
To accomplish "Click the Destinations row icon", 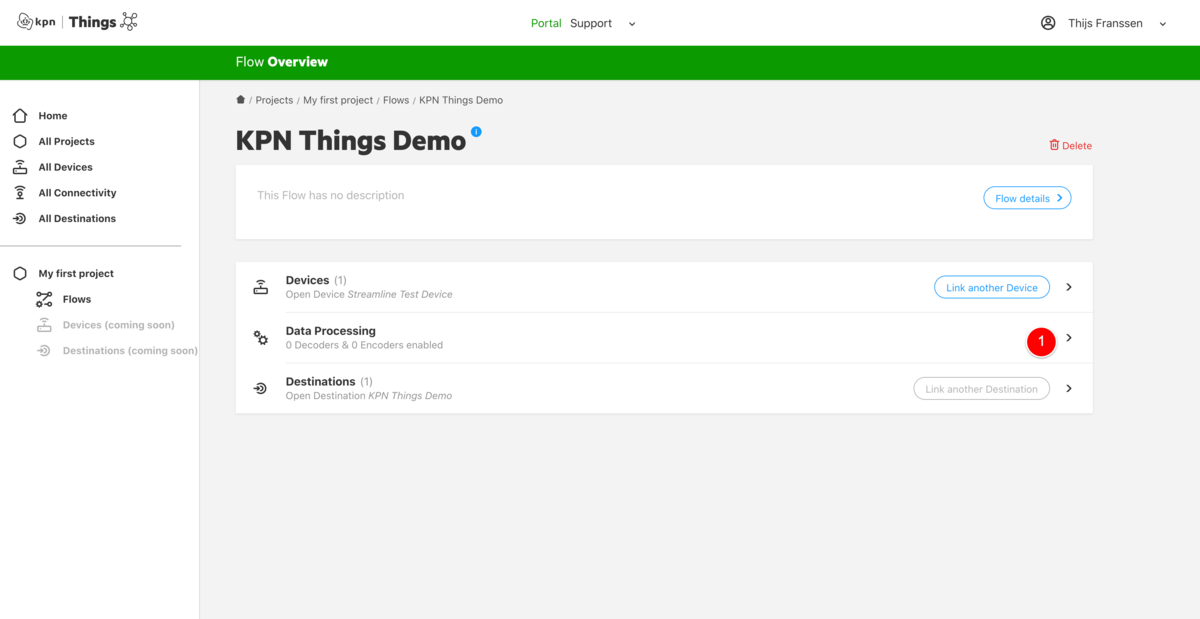I will (x=260, y=388).
